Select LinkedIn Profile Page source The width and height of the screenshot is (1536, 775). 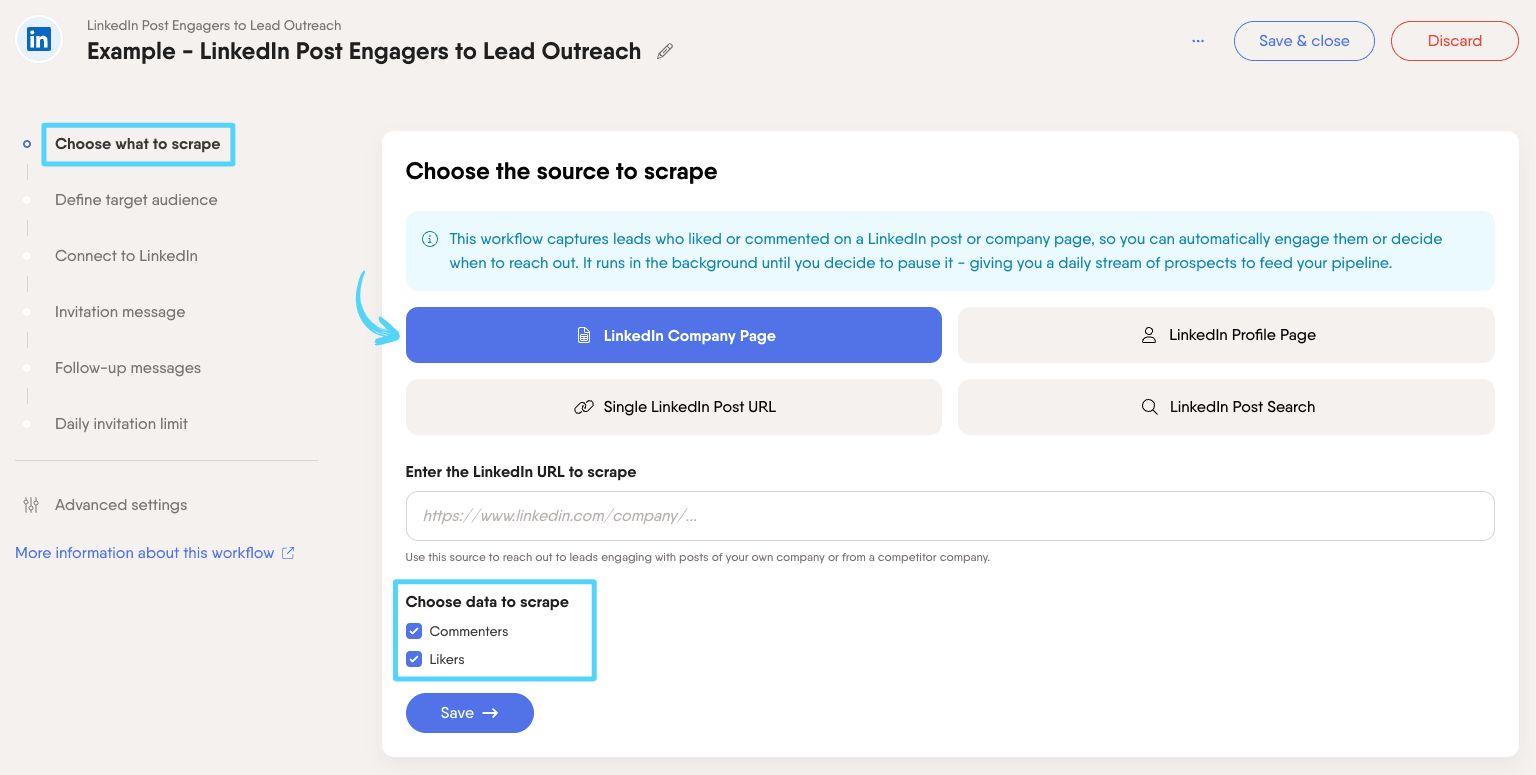pos(1226,335)
